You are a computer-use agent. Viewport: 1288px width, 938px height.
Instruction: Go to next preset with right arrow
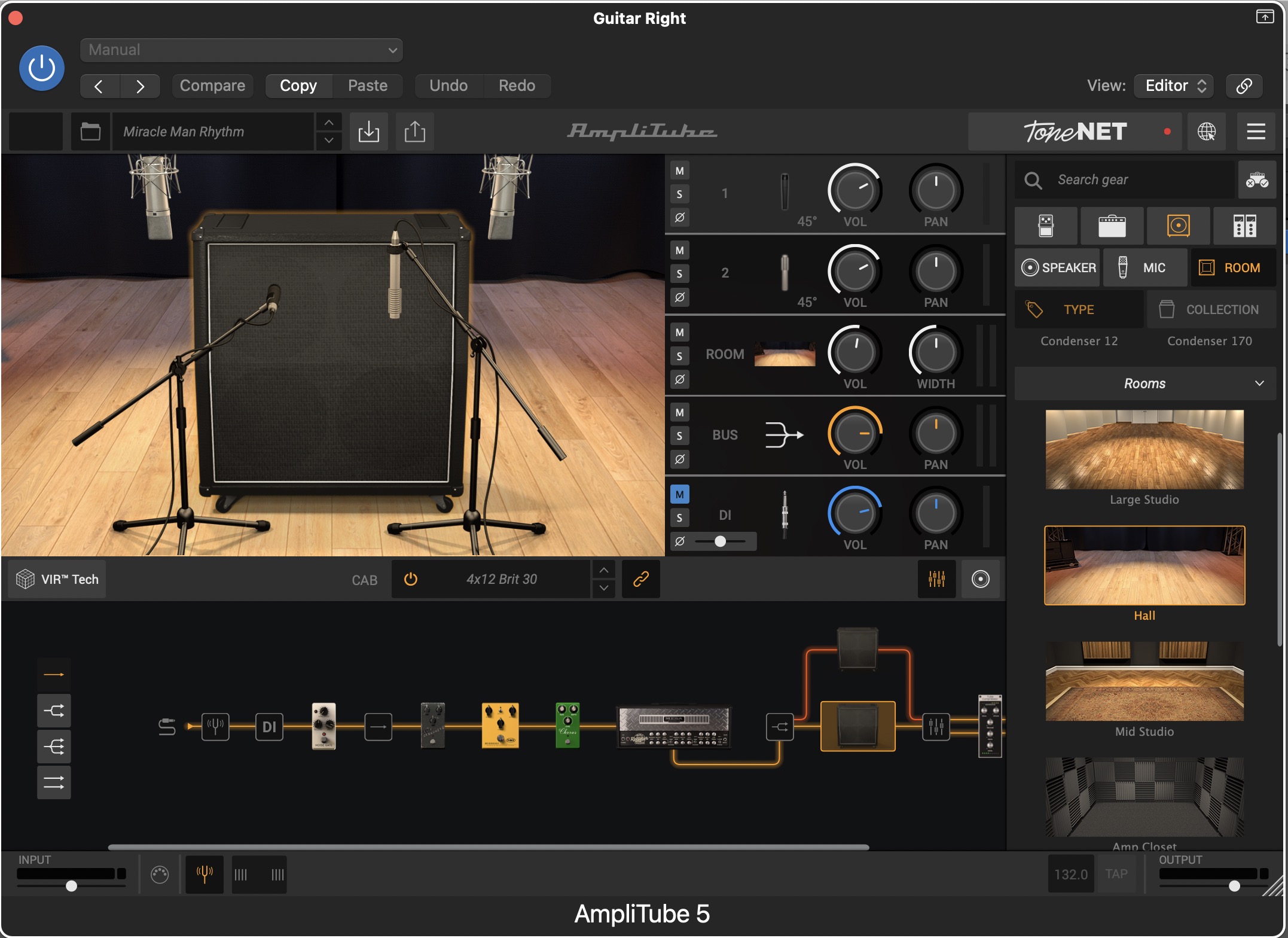tap(140, 86)
